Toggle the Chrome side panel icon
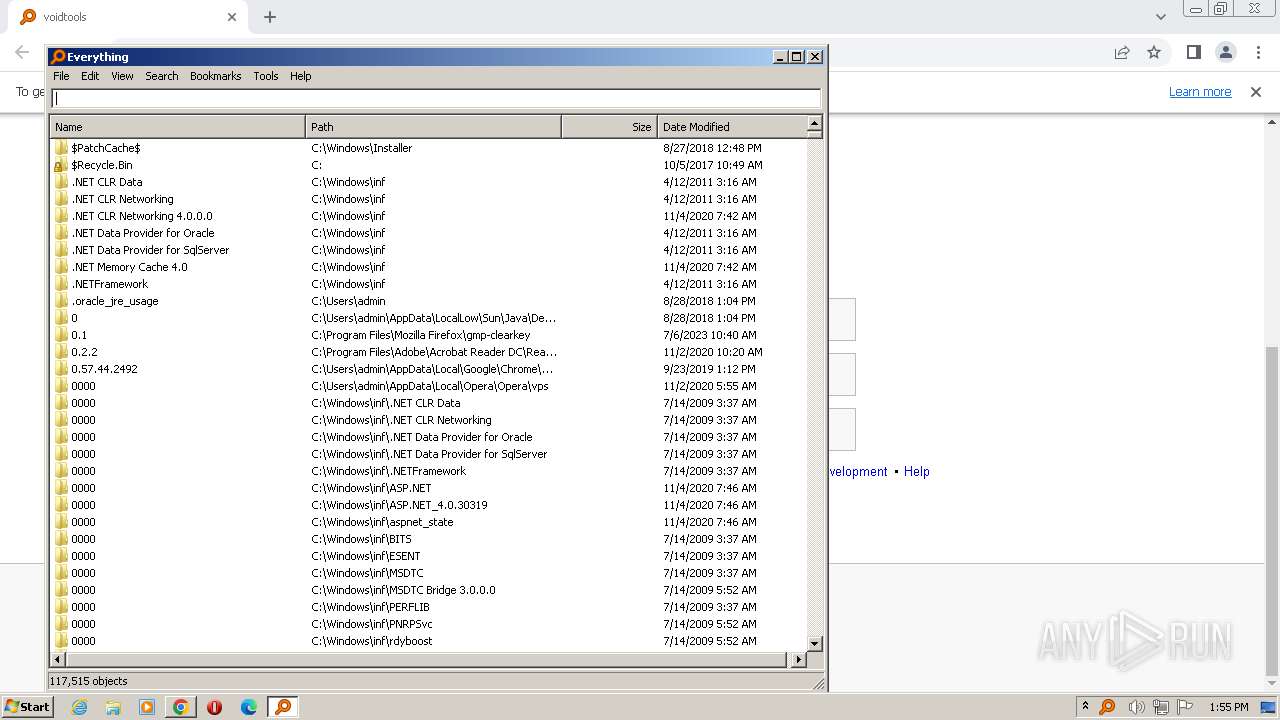 (x=1193, y=52)
